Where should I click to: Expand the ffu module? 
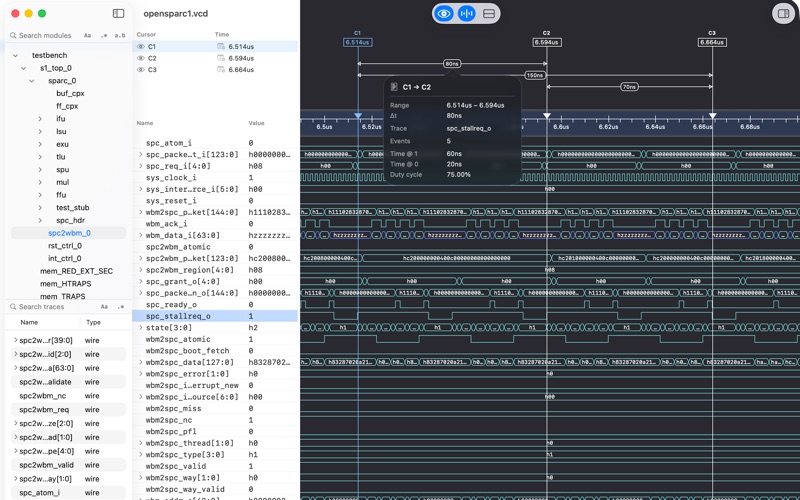tap(40, 195)
